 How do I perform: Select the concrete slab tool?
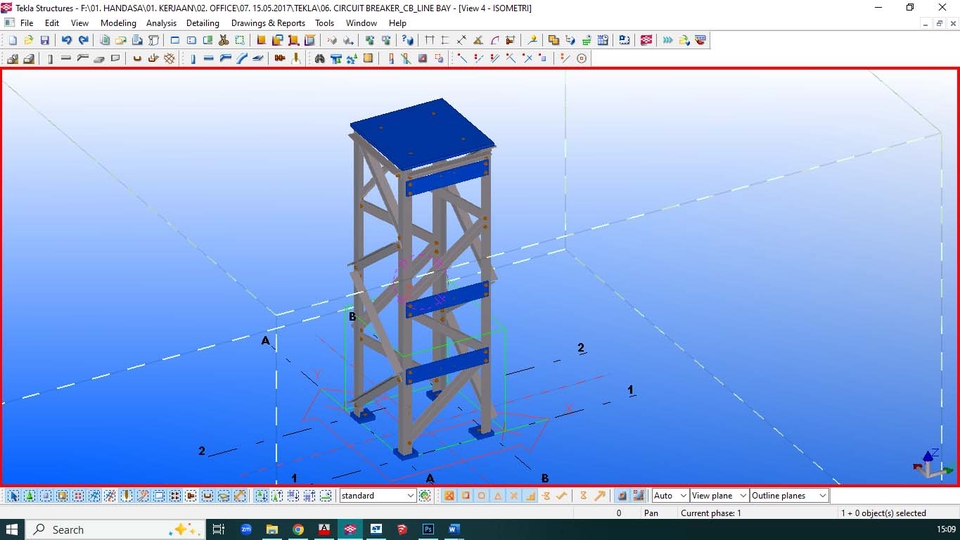99,59
